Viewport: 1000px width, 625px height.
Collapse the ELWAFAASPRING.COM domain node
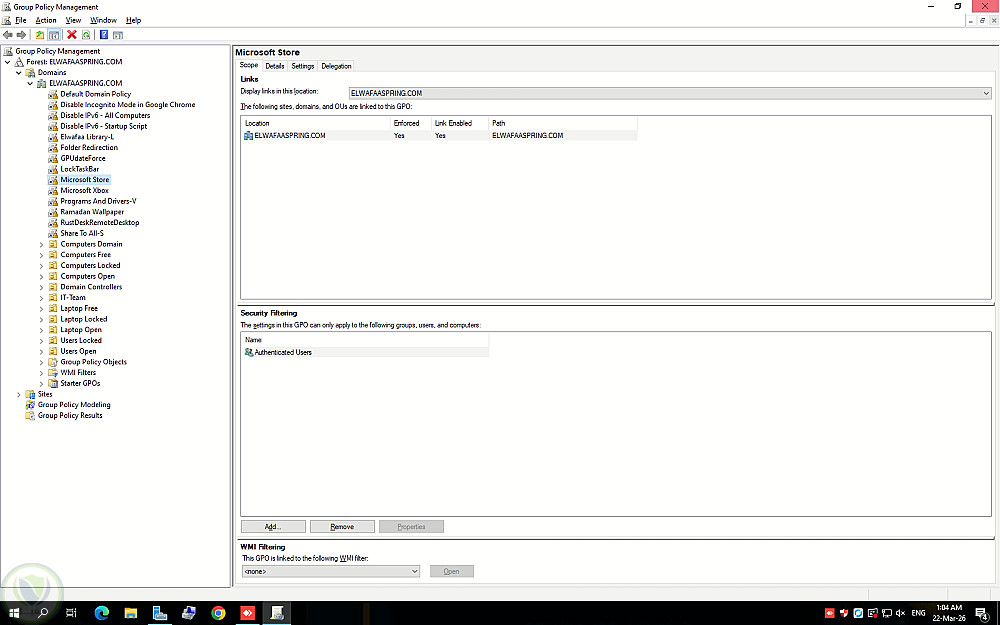(30, 84)
